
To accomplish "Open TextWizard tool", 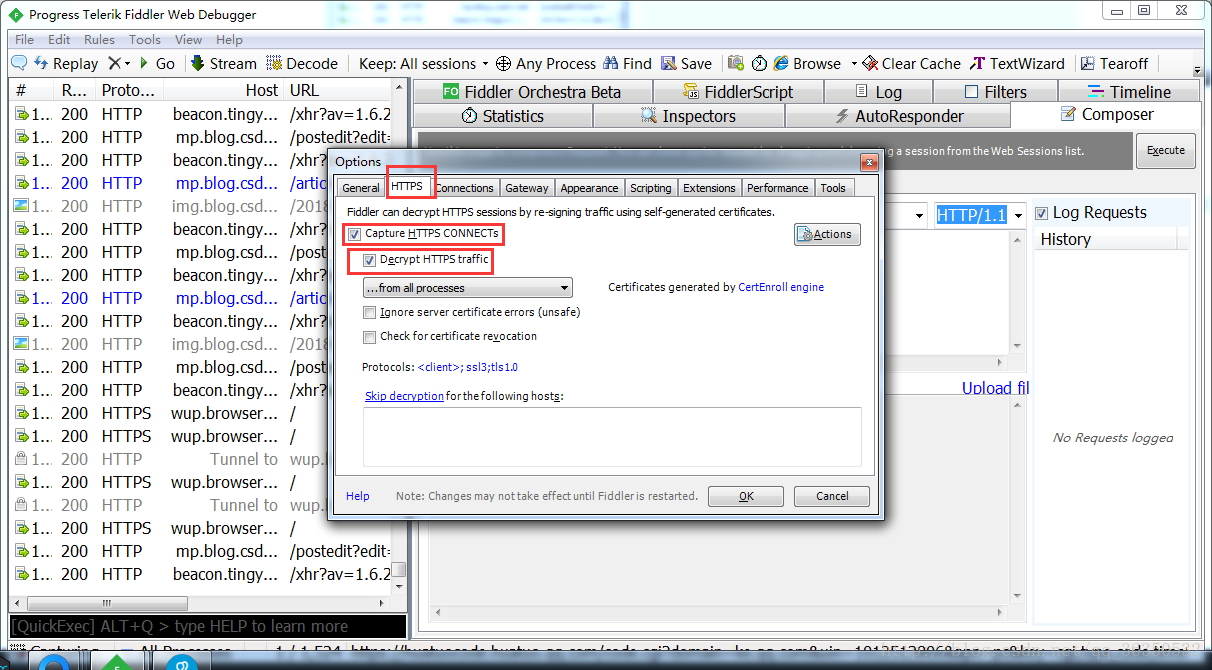I will [1018, 63].
